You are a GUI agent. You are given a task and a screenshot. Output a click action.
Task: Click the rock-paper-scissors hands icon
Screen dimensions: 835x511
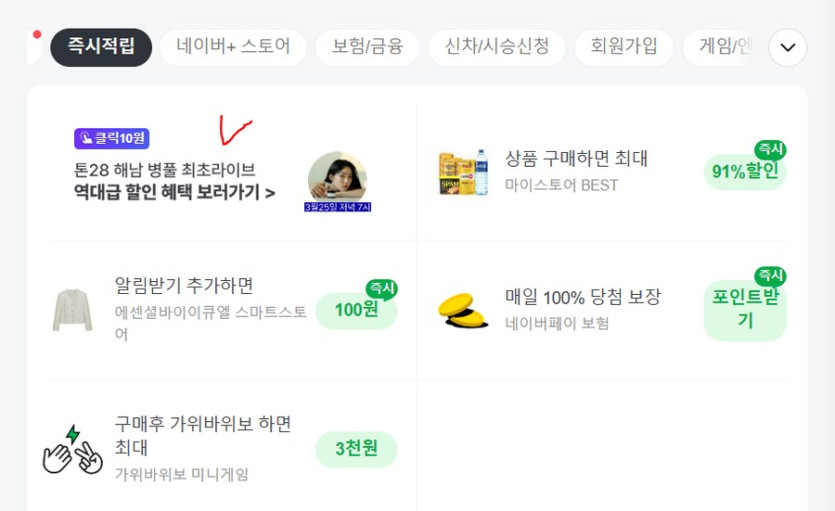pos(72,450)
